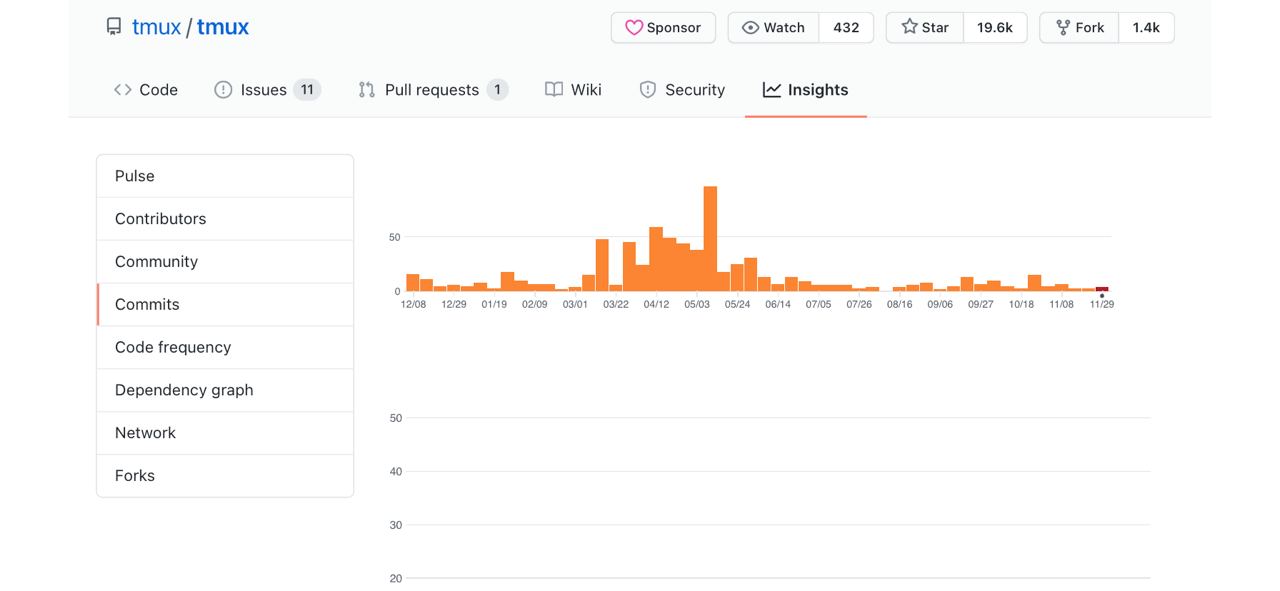Click the Insights graph icon
Screen dimensions: 1280x591
[772, 90]
